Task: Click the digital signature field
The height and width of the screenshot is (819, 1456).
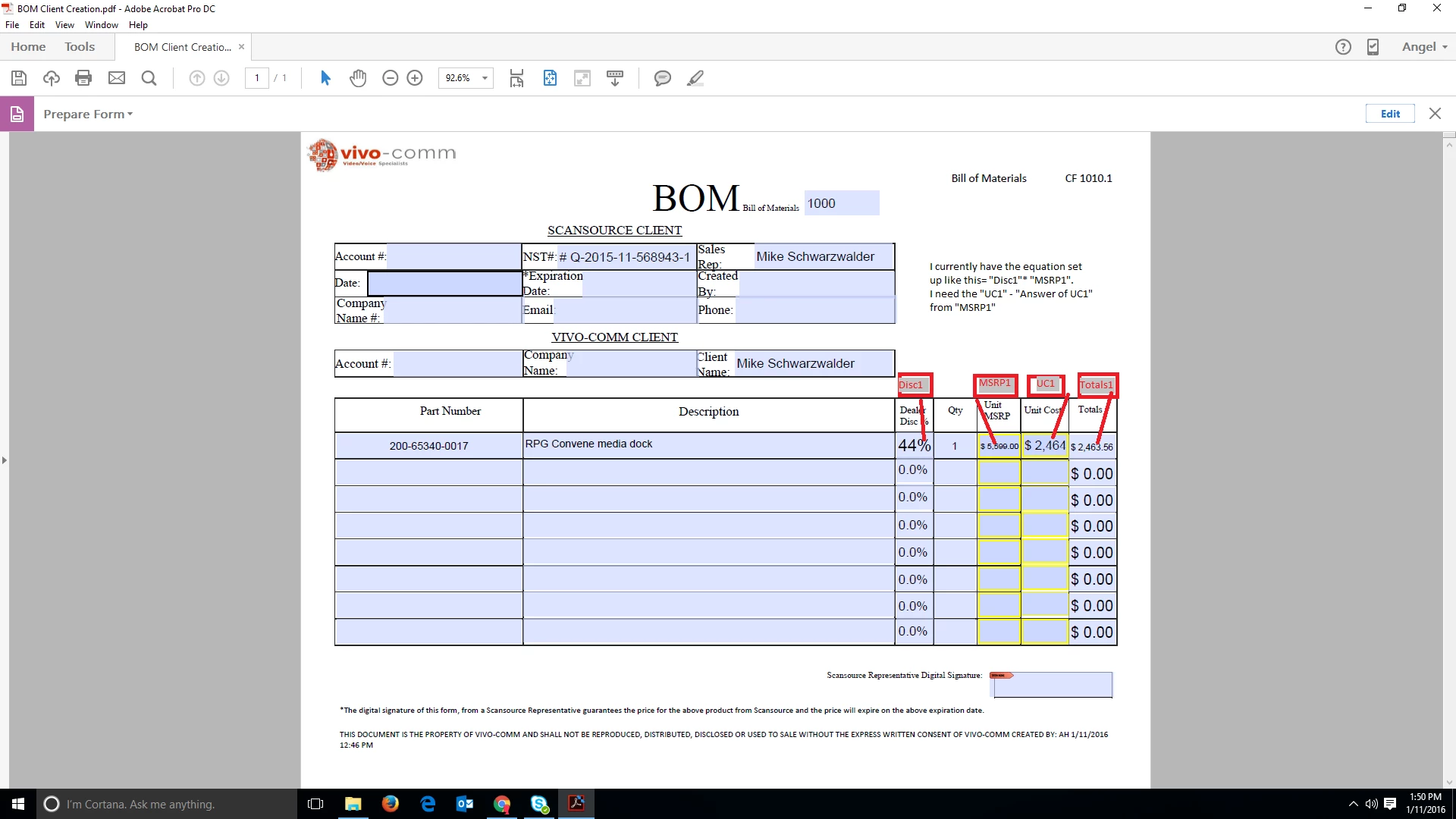Action: 1053,685
